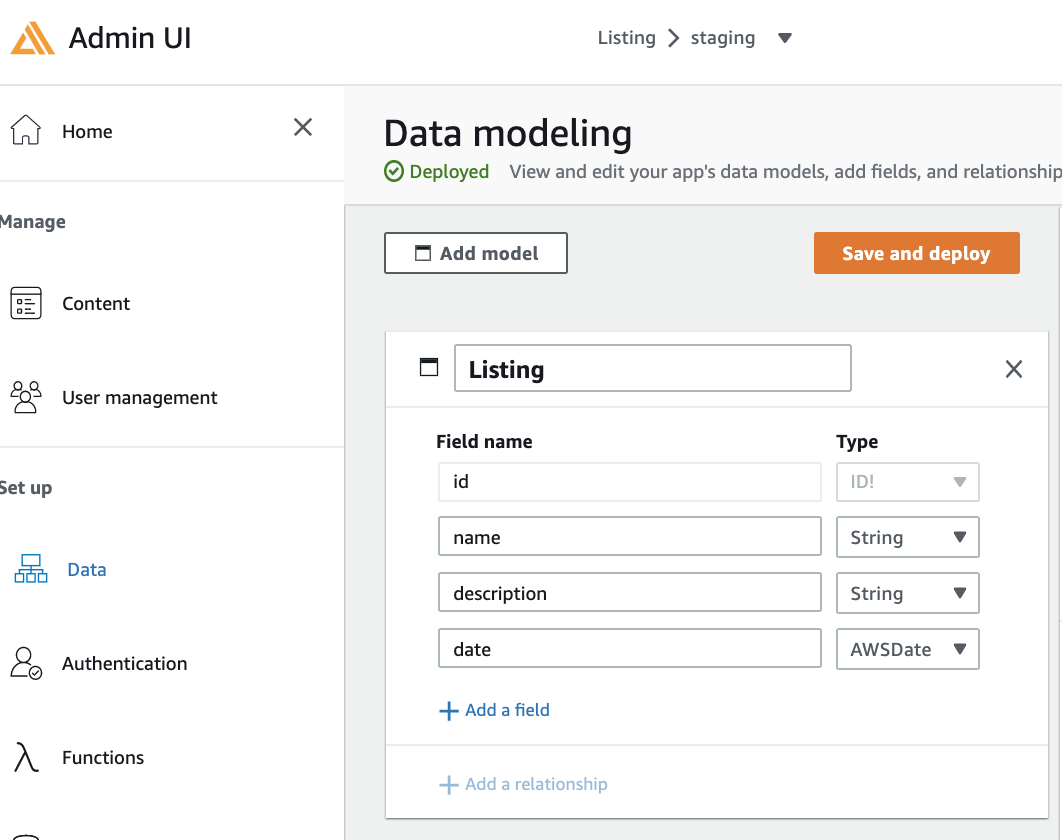Click Add model
The image size is (1062, 840).
tap(475, 253)
